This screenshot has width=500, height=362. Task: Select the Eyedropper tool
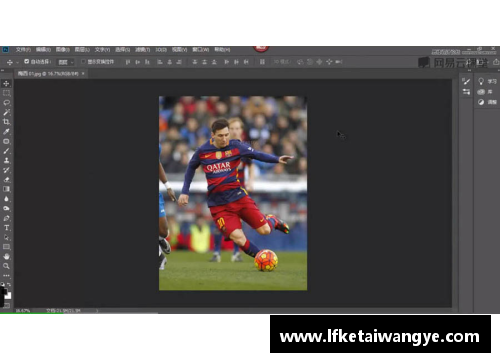[x=6, y=131]
